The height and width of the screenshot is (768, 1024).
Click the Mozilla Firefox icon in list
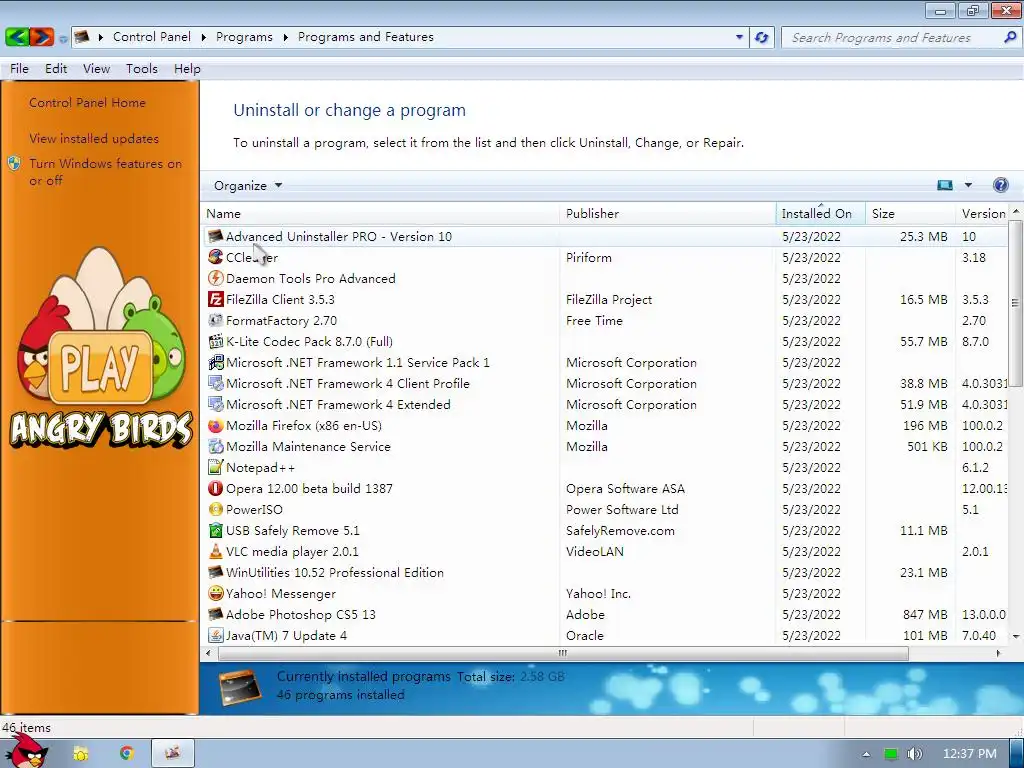point(216,426)
